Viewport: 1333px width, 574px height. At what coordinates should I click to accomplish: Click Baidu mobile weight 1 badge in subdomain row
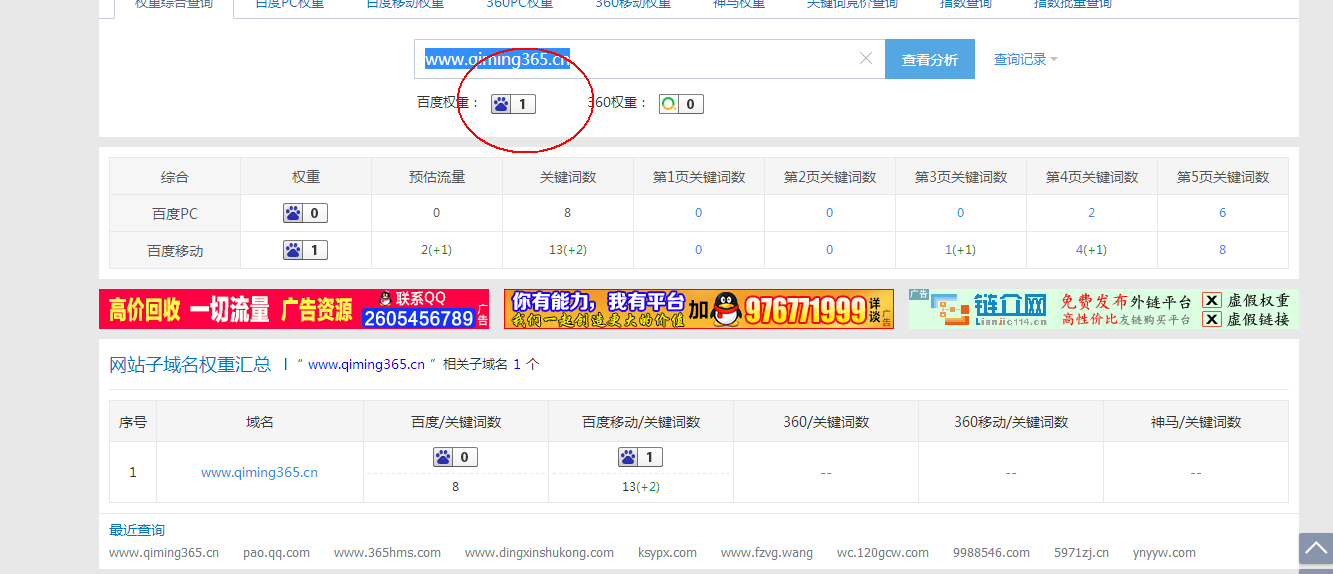click(640, 457)
